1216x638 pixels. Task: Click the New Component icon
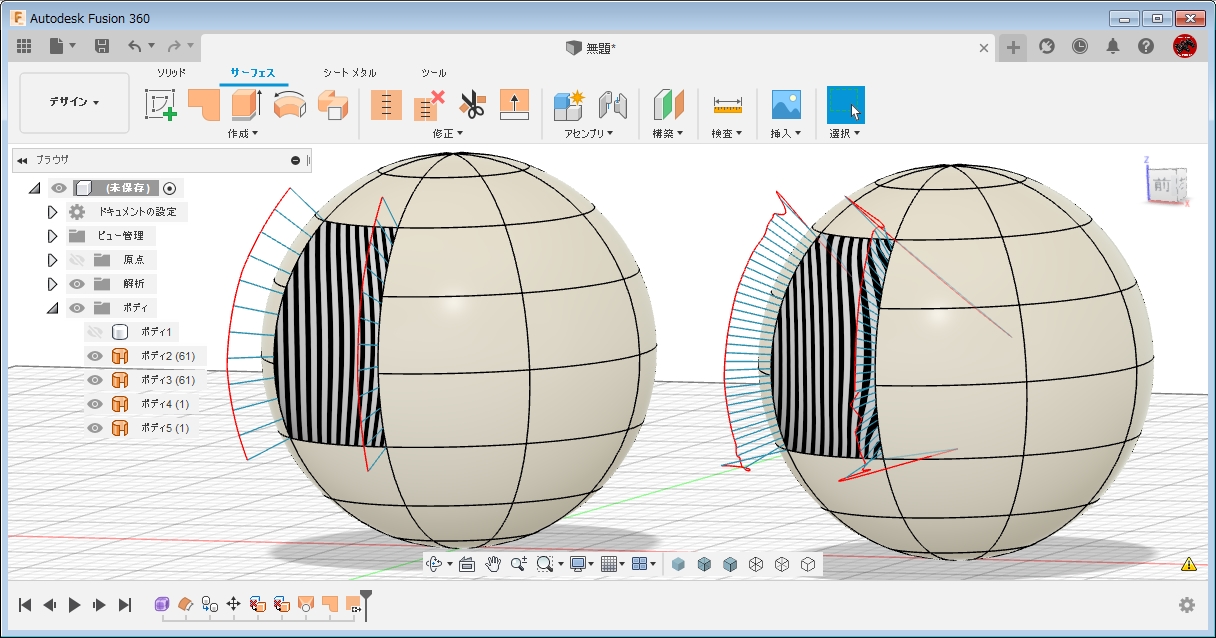(569, 105)
